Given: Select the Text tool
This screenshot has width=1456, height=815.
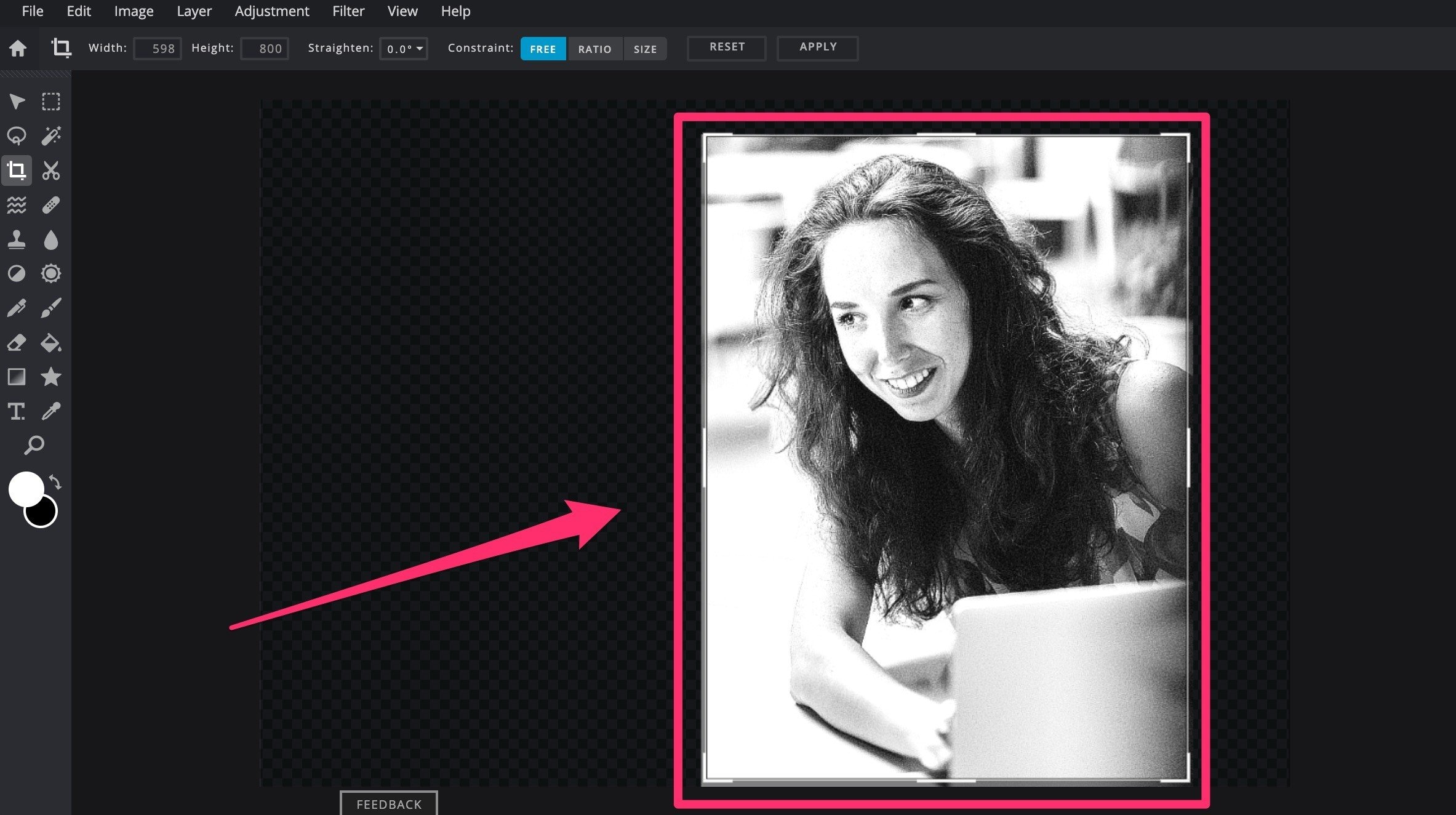Looking at the screenshot, I should 17,411.
